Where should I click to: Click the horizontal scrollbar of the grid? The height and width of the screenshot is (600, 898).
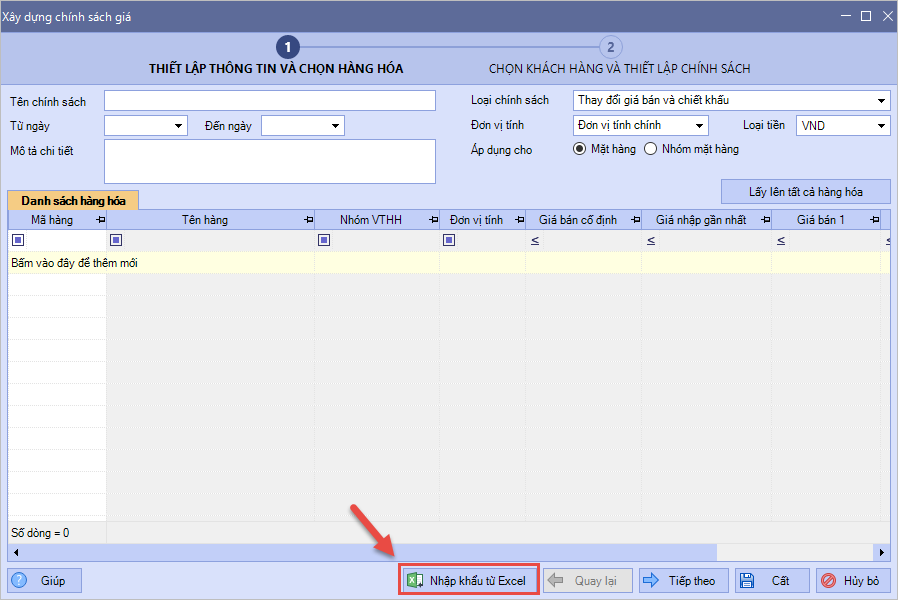click(400, 552)
